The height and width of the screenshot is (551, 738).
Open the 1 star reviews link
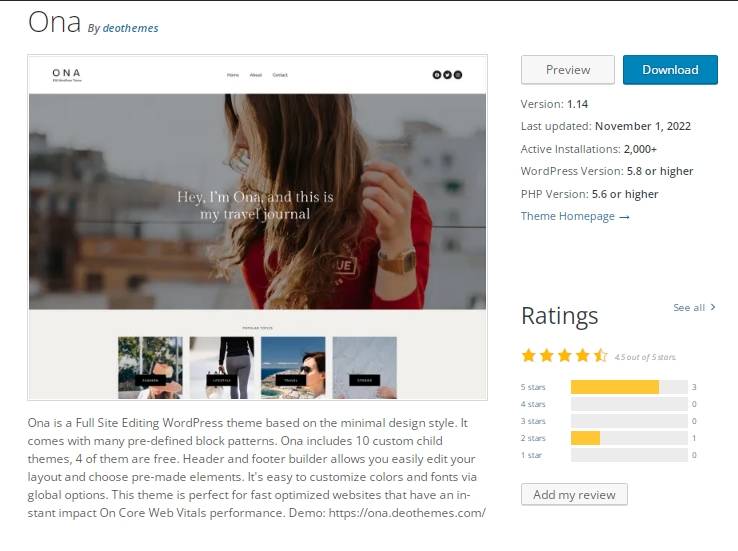[531, 455]
